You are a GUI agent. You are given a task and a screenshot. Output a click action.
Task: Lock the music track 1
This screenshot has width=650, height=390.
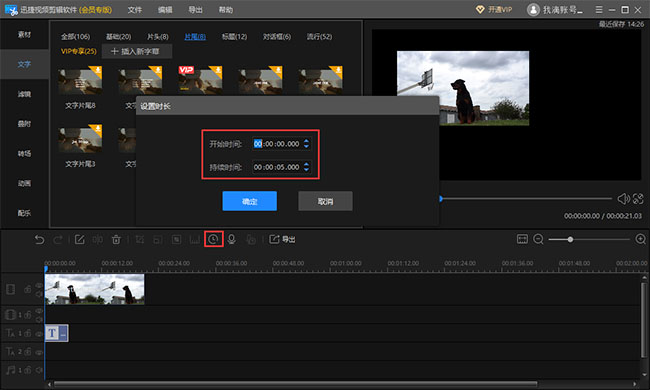tap(27, 370)
